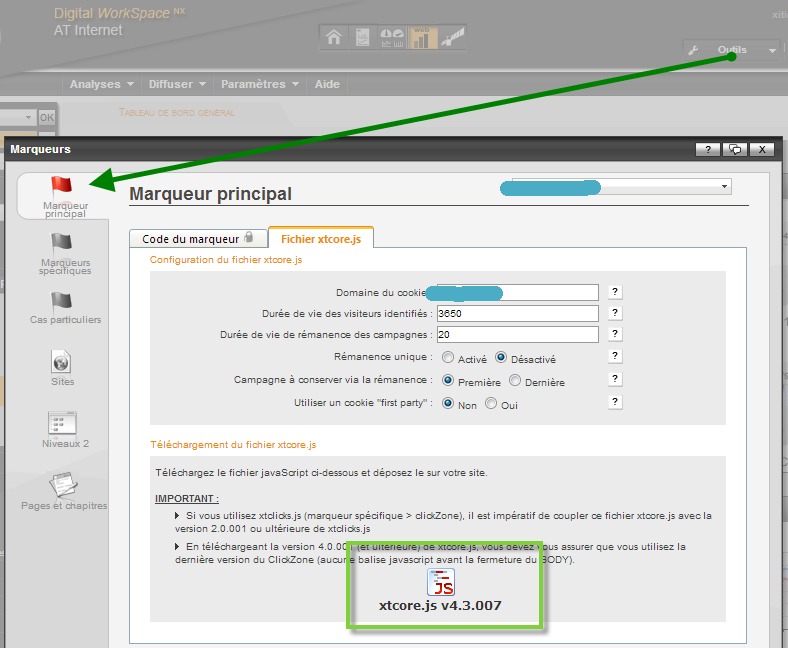This screenshot has height=648, width=788.
Task: Click the visitor lifetime field showing 3650
Action: pyautogui.click(x=518, y=313)
